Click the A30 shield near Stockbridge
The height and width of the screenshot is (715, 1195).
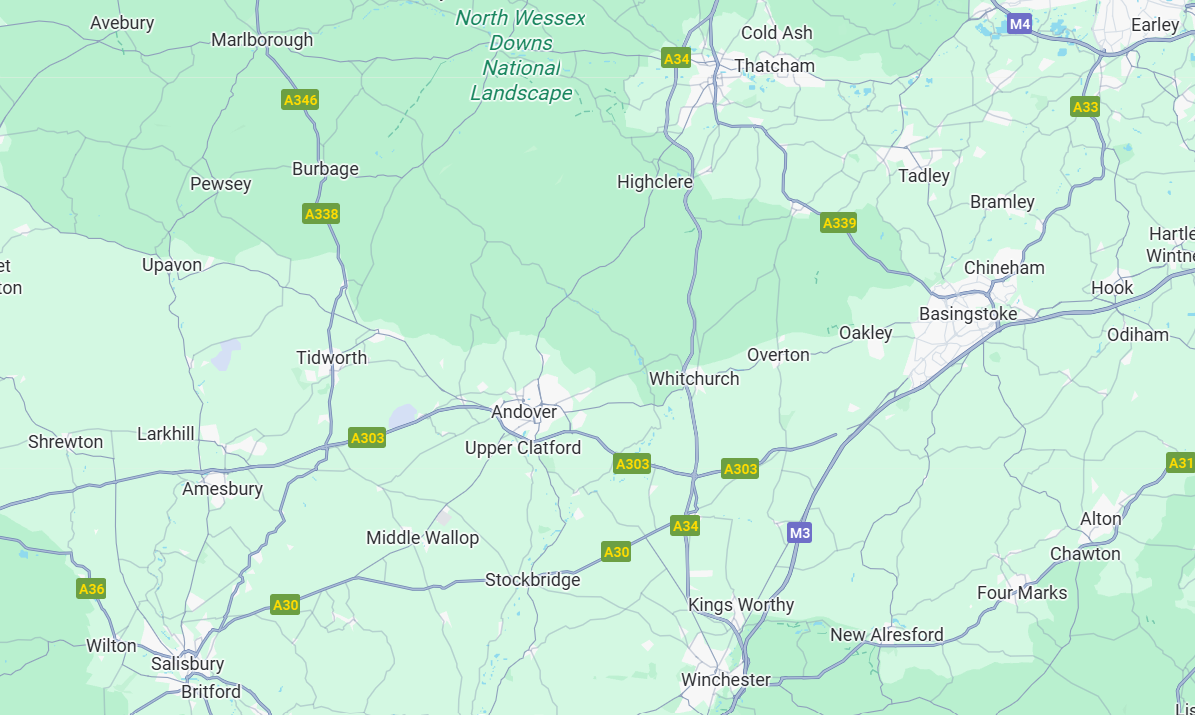coord(616,552)
